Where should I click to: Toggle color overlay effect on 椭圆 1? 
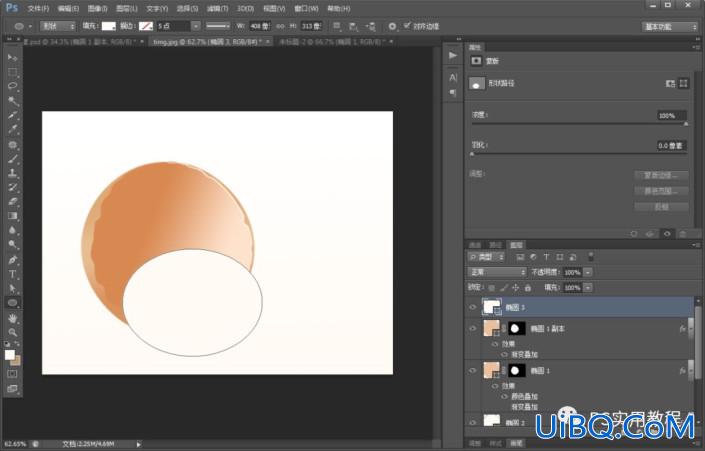[504, 397]
